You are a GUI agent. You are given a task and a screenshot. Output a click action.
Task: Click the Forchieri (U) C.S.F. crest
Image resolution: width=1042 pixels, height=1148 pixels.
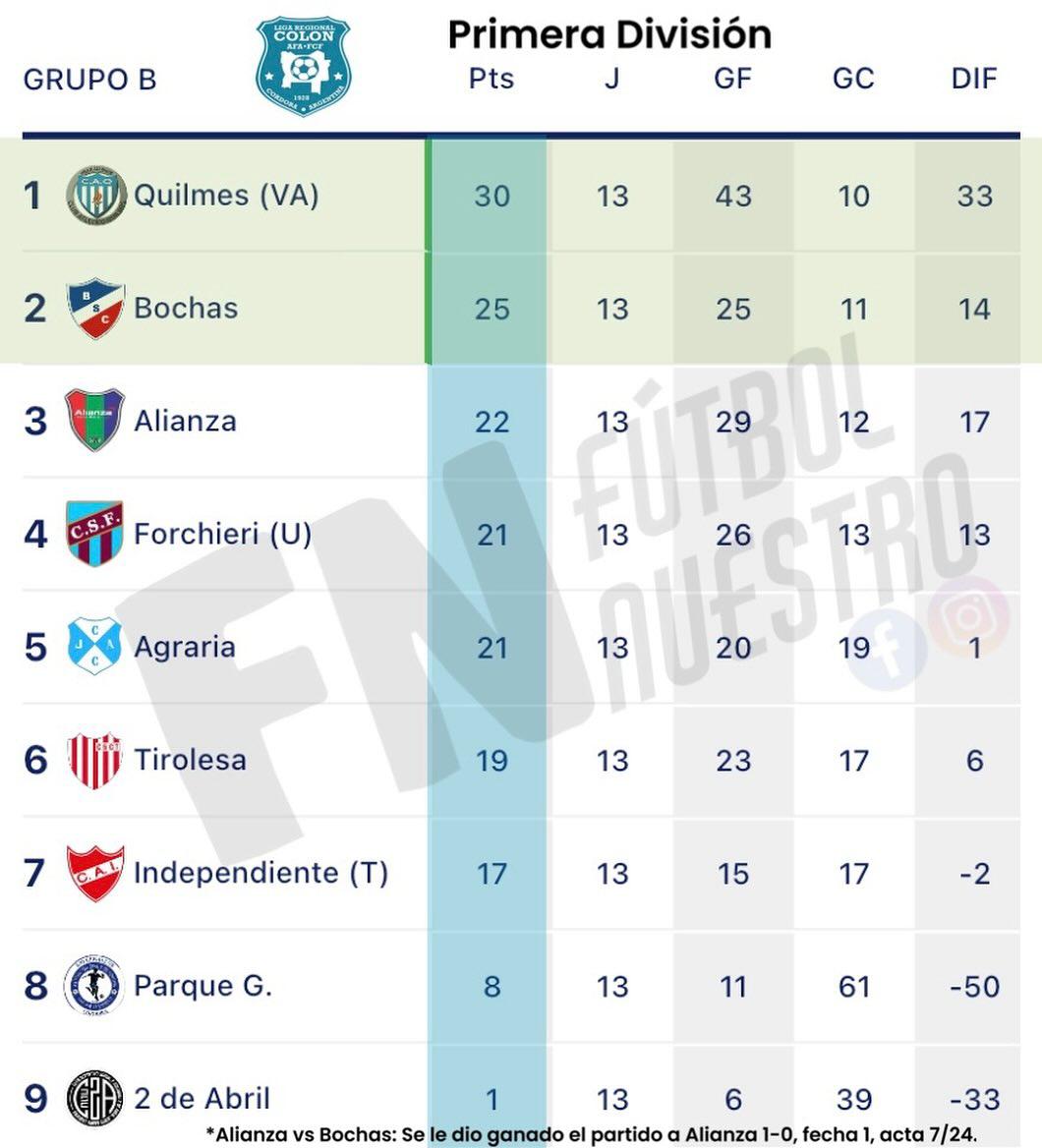tap(95, 533)
